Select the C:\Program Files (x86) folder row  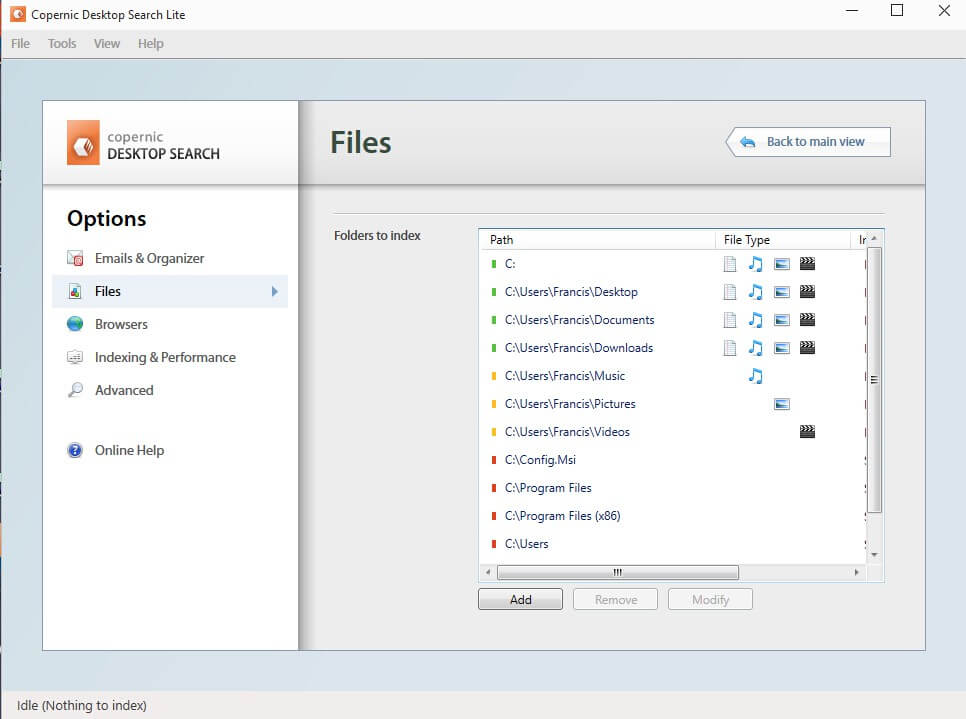[x=562, y=516]
